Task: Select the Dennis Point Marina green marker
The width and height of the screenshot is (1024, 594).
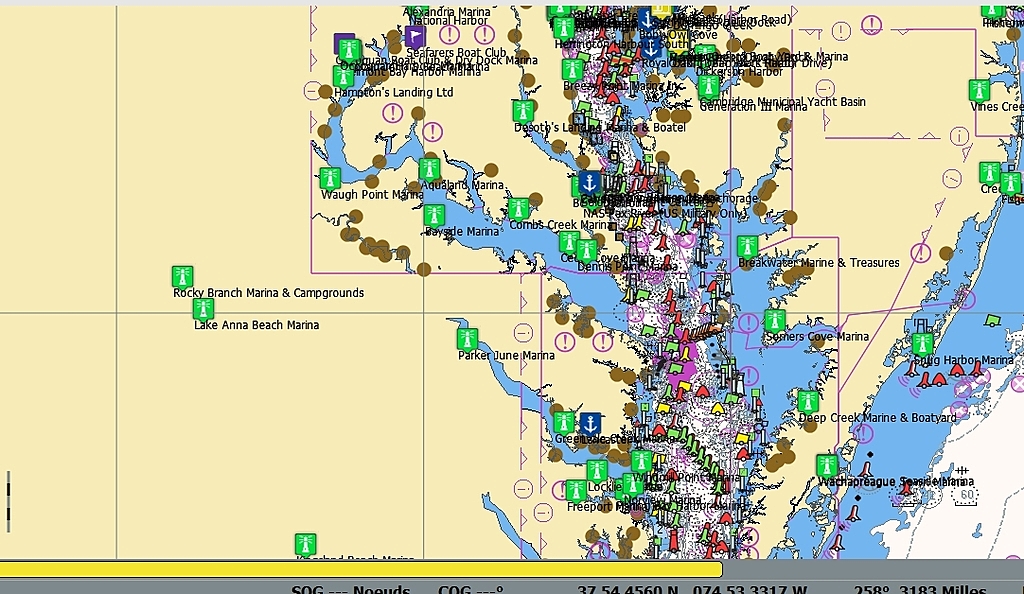Action: pyautogui.click(x=586, y=251)
